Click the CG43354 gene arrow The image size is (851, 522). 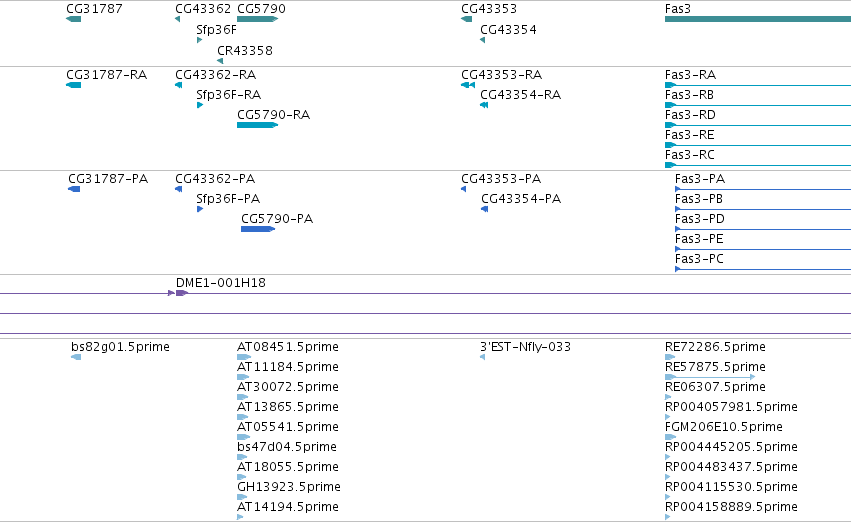[x=482, y=40]
